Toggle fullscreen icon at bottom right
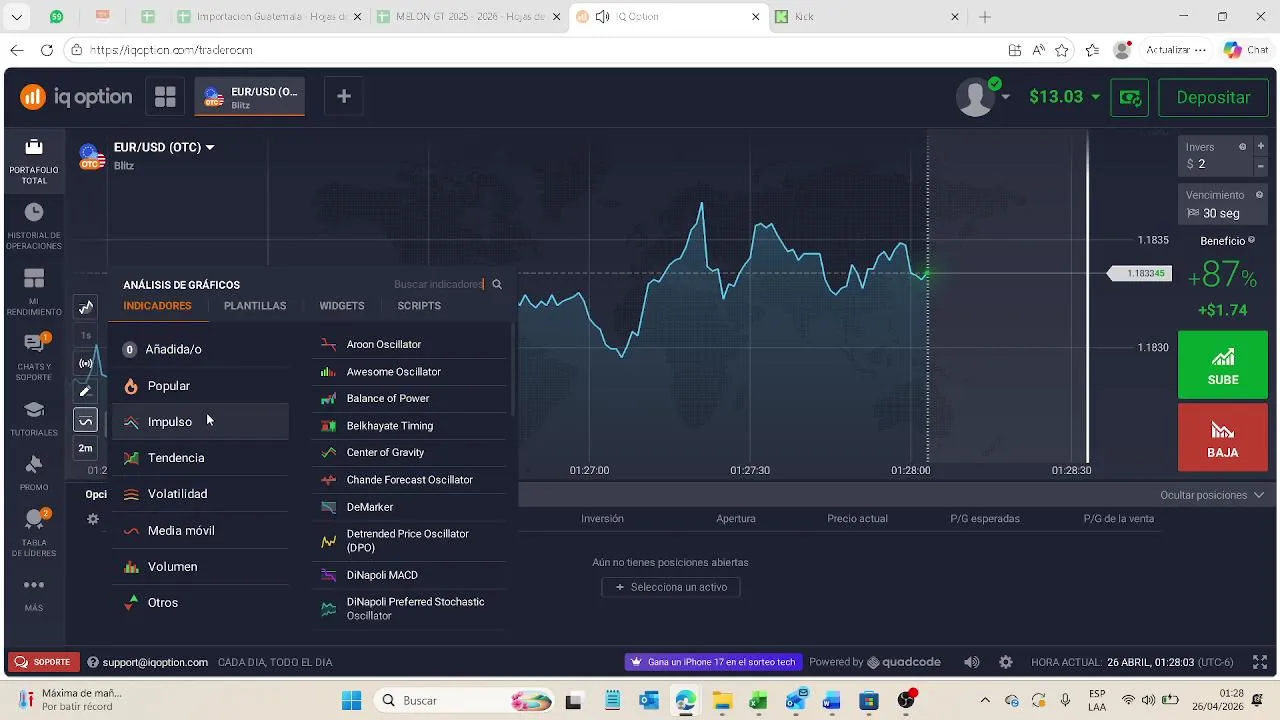This screenshot has width=1280, height=720. (x=1260, y=662)
